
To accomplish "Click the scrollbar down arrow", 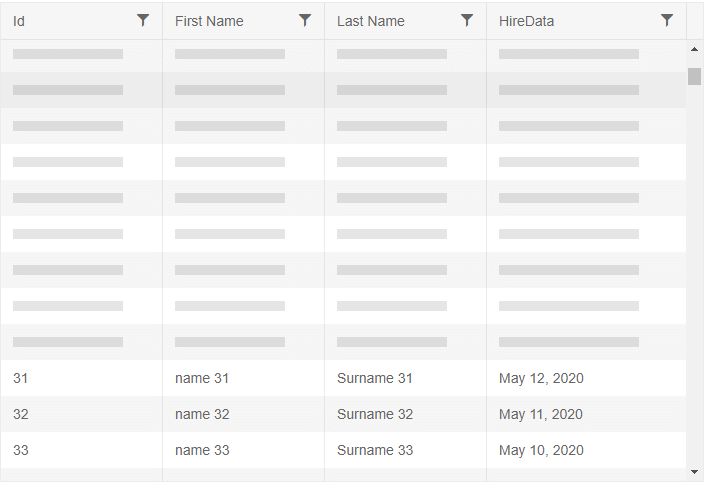I will 695,470.
